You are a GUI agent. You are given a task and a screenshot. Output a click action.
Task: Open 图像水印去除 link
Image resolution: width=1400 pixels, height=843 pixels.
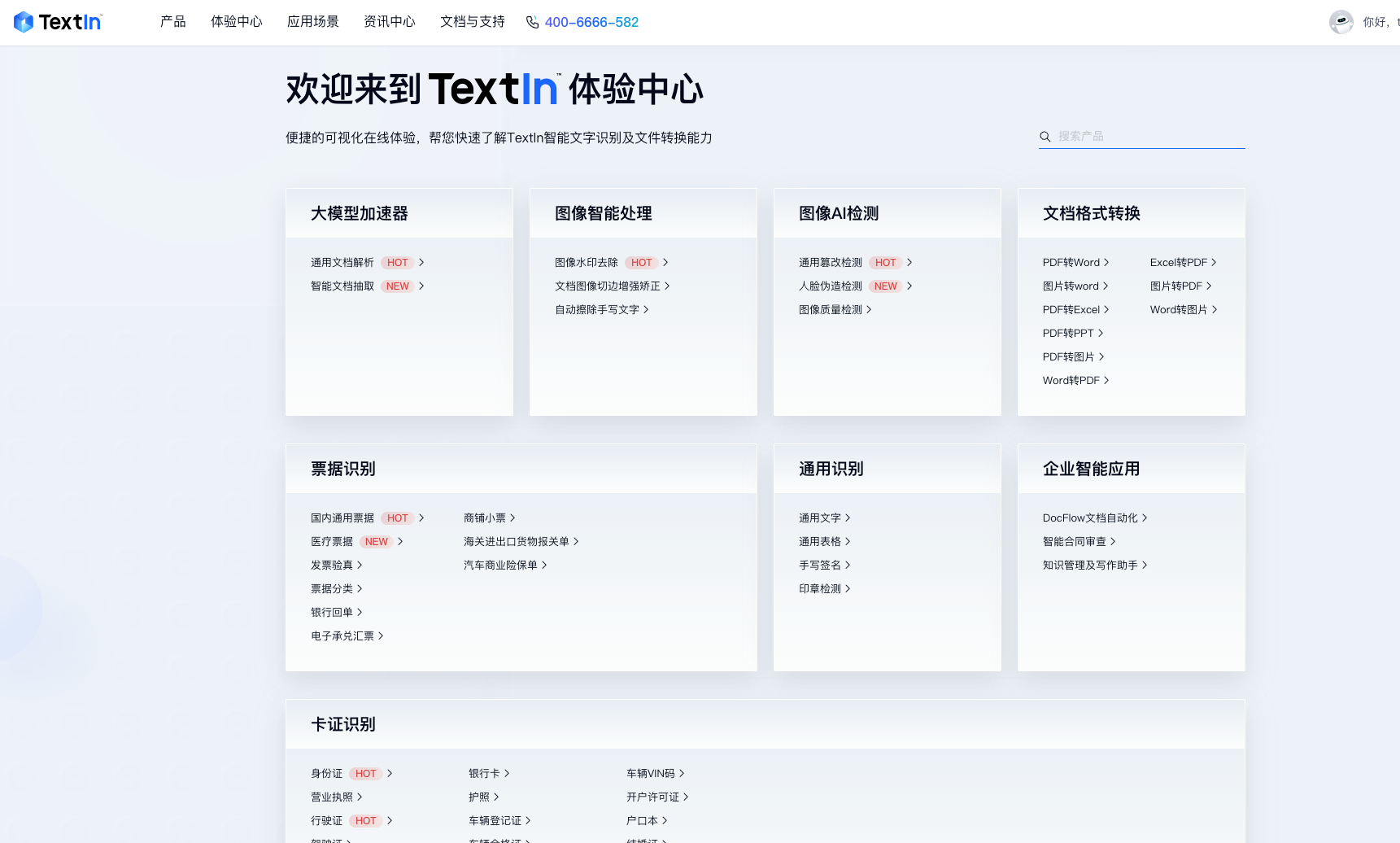[587, 263]
